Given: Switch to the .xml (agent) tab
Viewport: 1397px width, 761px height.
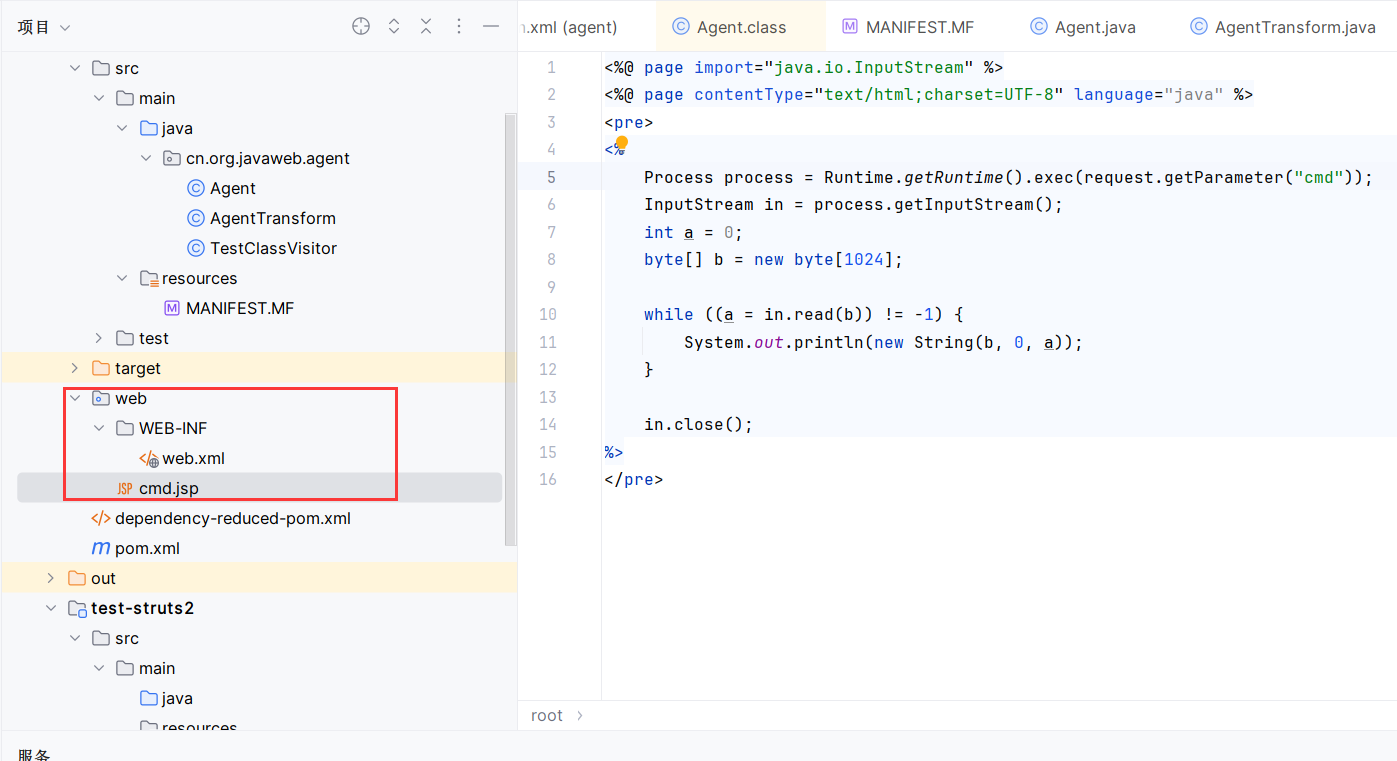Looking at the screenshot, I should (x=572, y=27).
